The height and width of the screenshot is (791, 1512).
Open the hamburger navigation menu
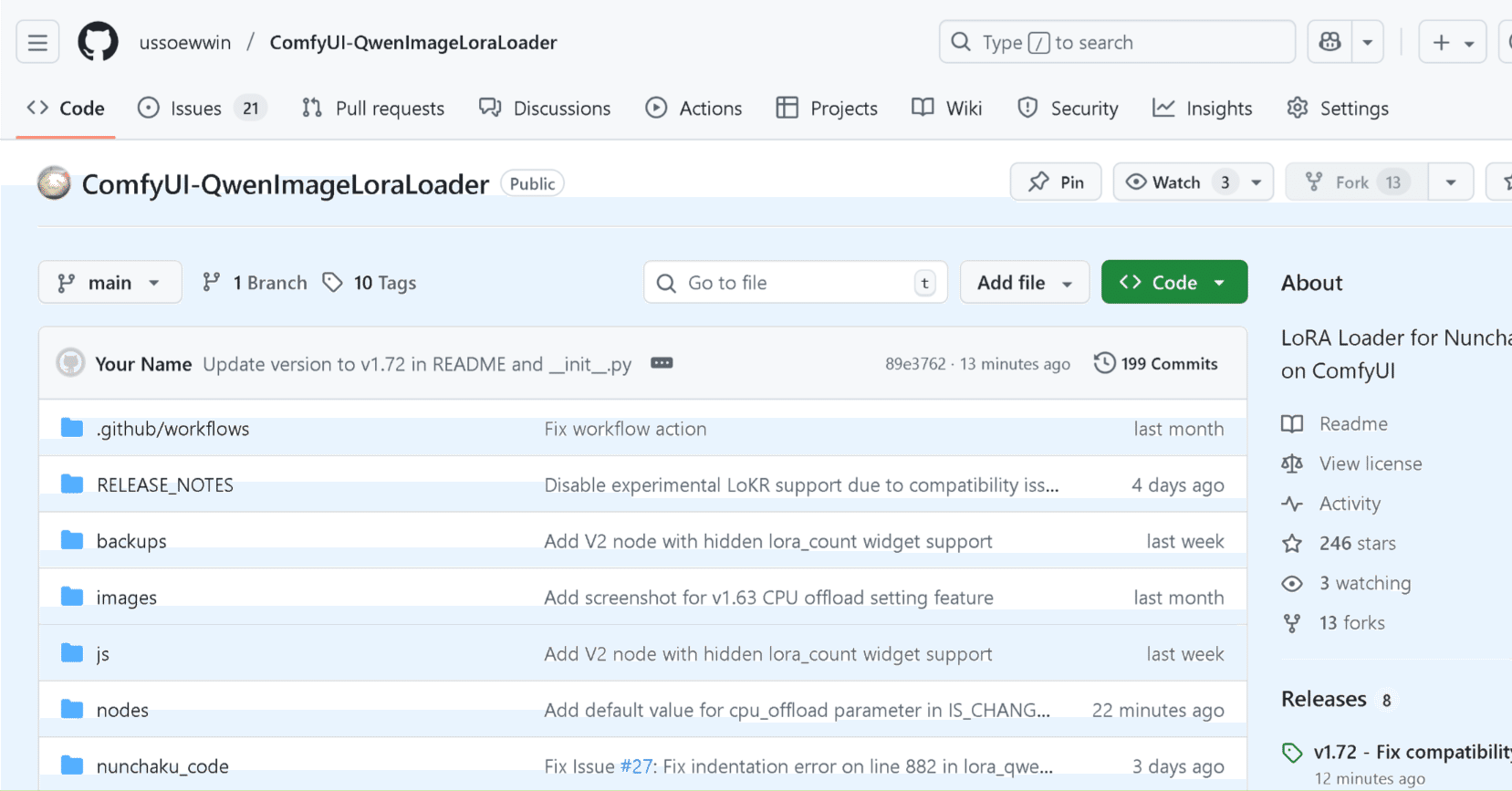click(x=37, y=43)
